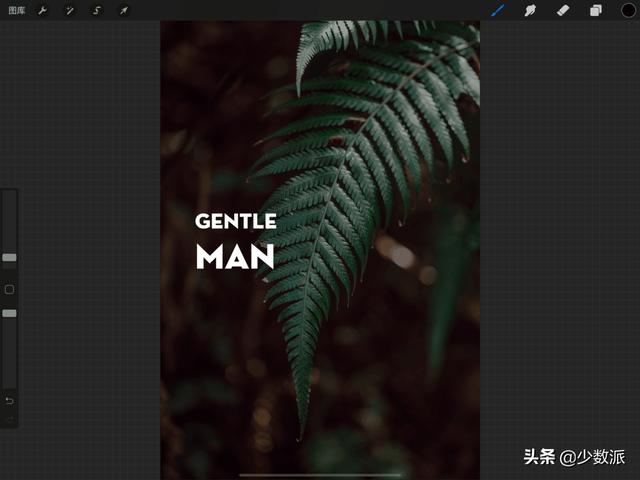This screenshot has width=640, height=480.
Task: Tap the home indicator bar at bottom
Action: 320,475
